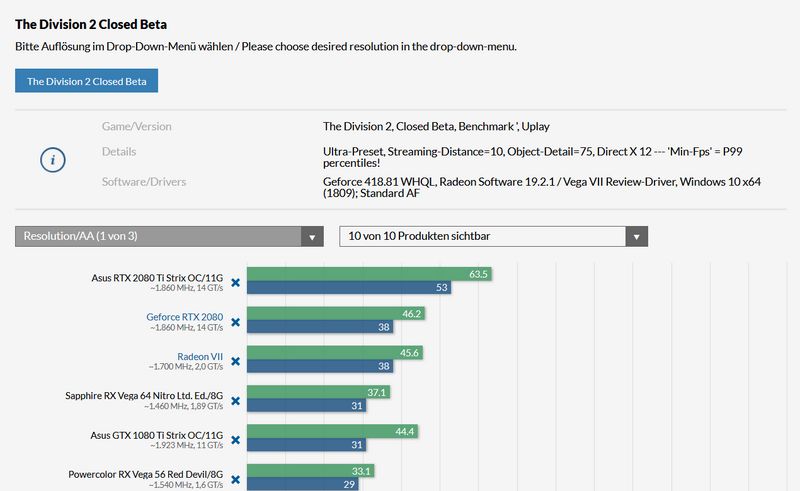The image size is (800, 491).
Task: Click the info circle icon
Action: tap(53, 160)
